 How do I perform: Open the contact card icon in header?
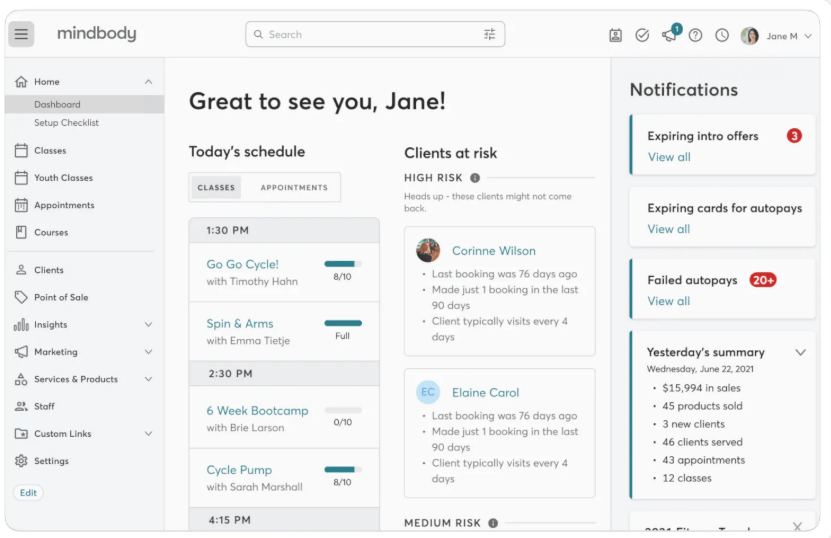(x=616, y=35)
